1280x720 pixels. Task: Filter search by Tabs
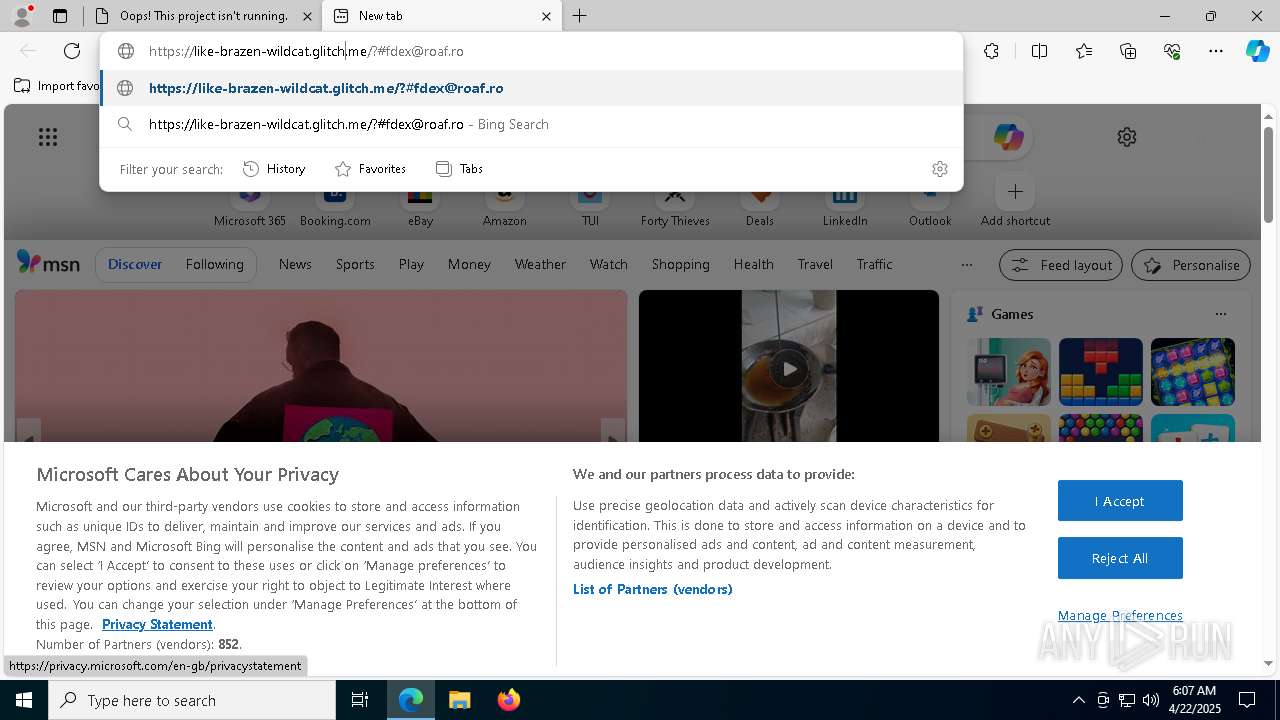coord(460,169)
